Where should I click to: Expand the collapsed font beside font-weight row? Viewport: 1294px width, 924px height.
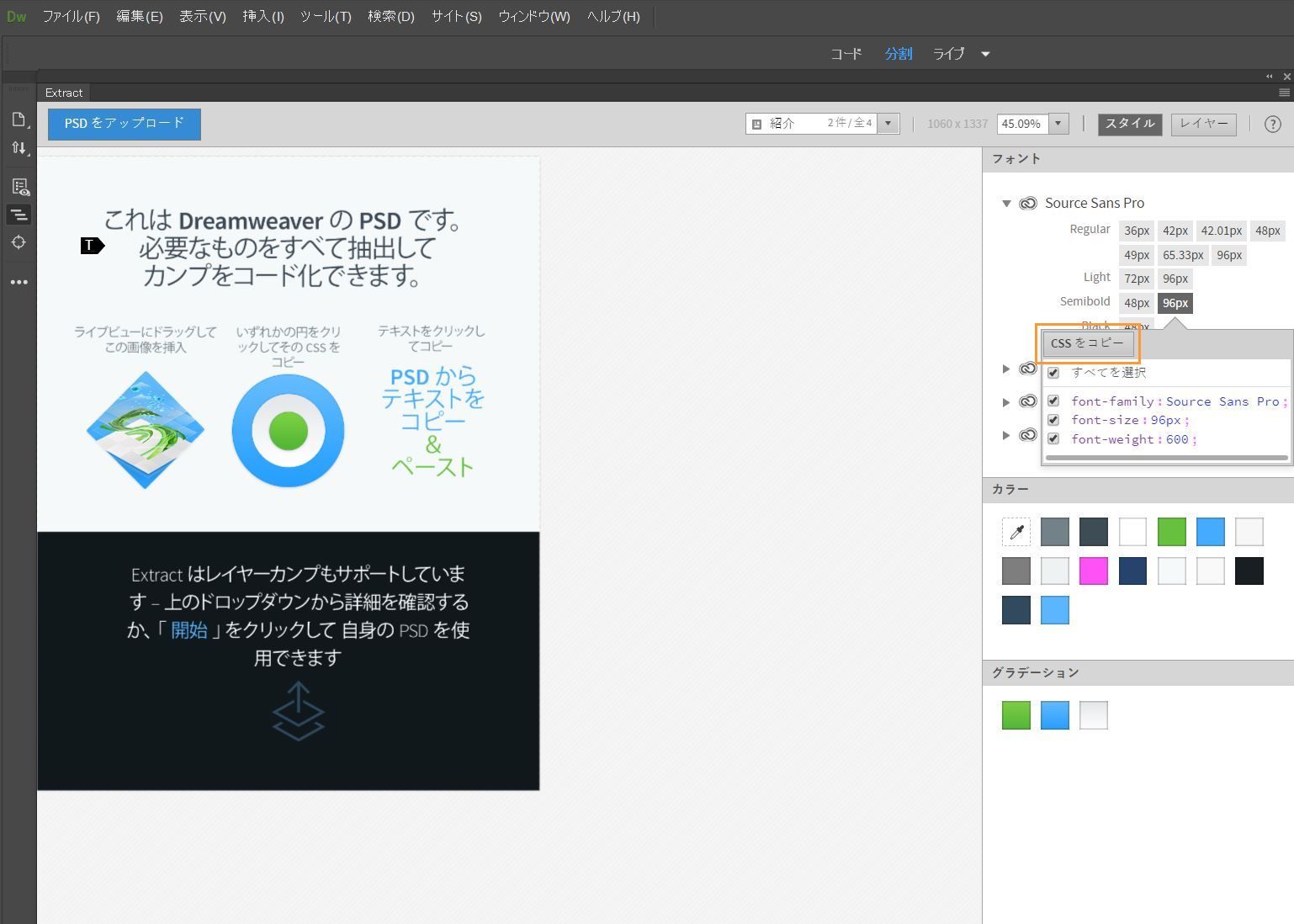[x=1005, y=435]
